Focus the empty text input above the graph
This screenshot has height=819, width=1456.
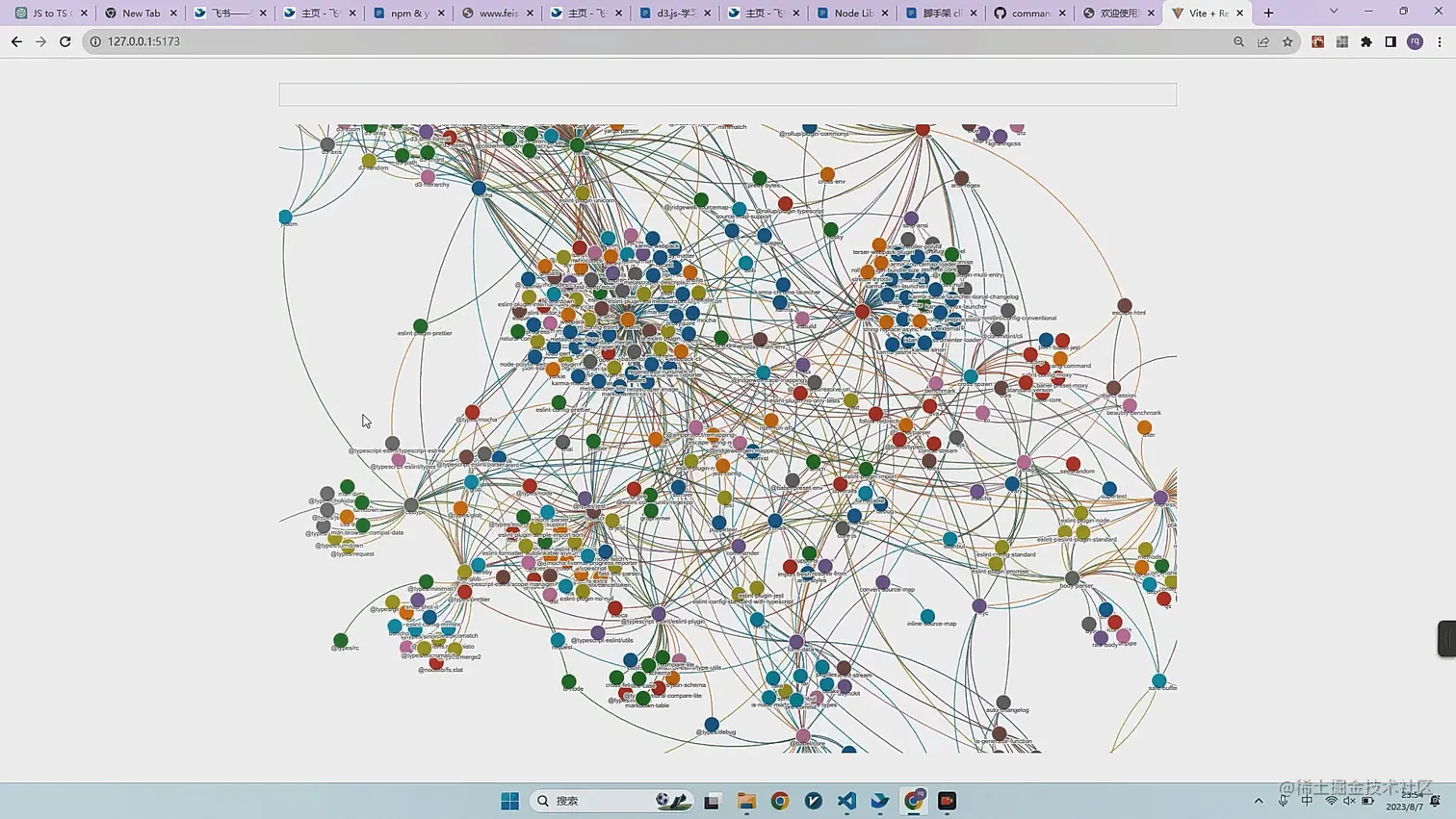(x=727, y=94)
